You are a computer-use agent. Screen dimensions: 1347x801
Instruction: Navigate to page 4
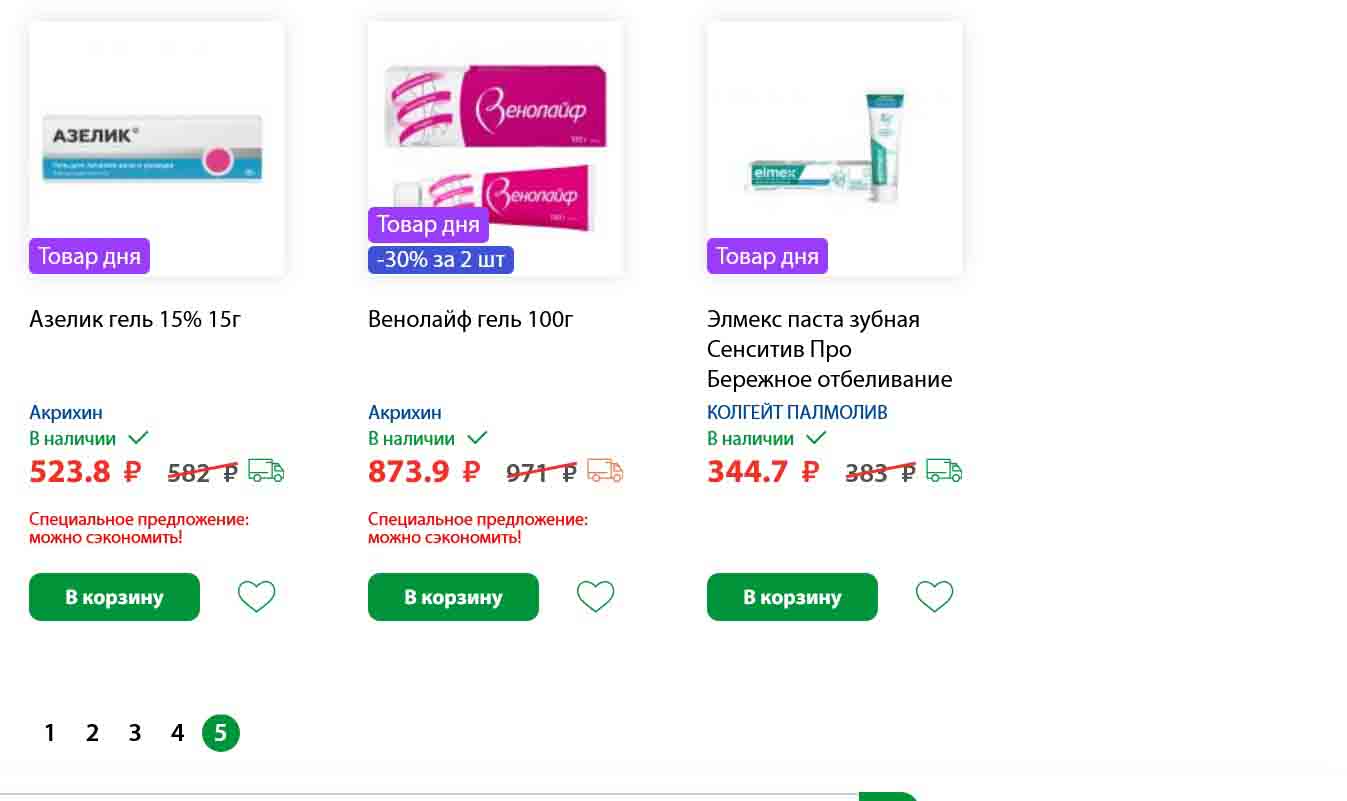point(178,733)
